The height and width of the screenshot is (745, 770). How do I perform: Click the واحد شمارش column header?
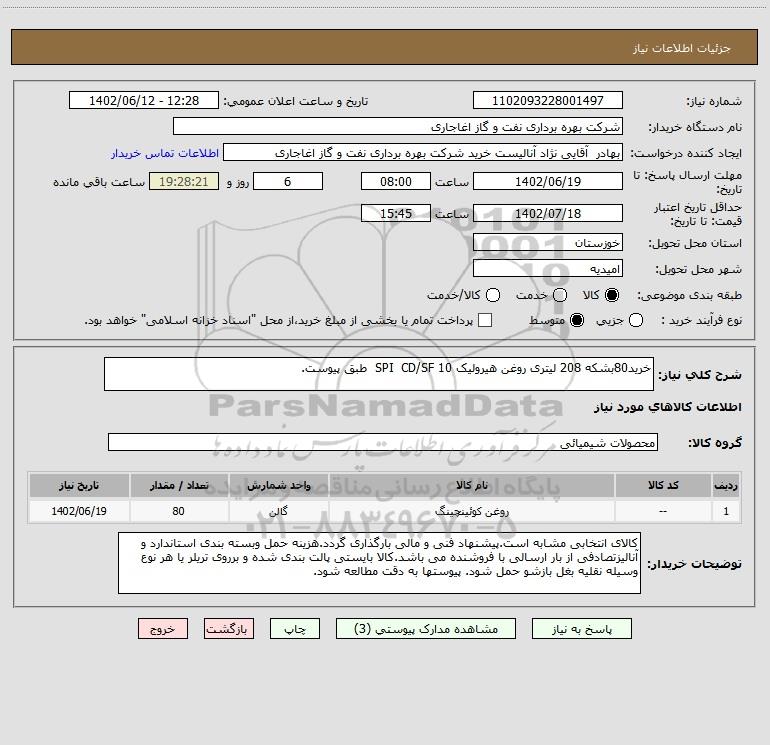coord(278,485)
